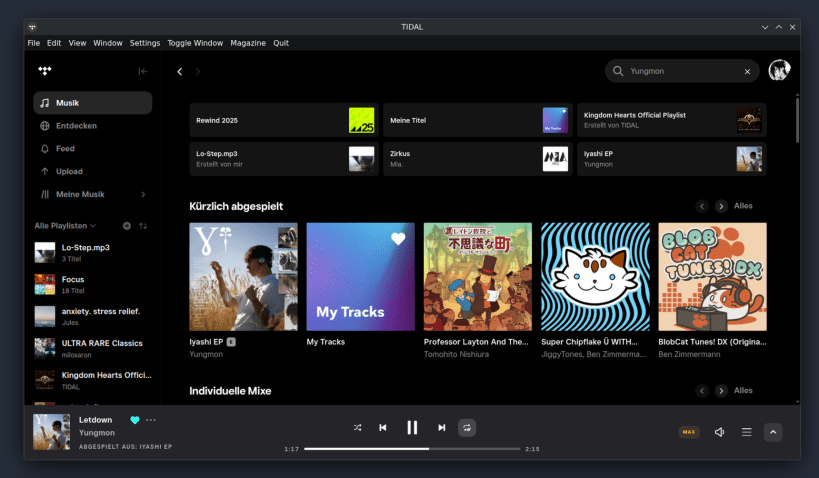The width and height of the screenshot is (819, 478).
Task: Open the Iyashi EP album cover
Action: (243, 277)
